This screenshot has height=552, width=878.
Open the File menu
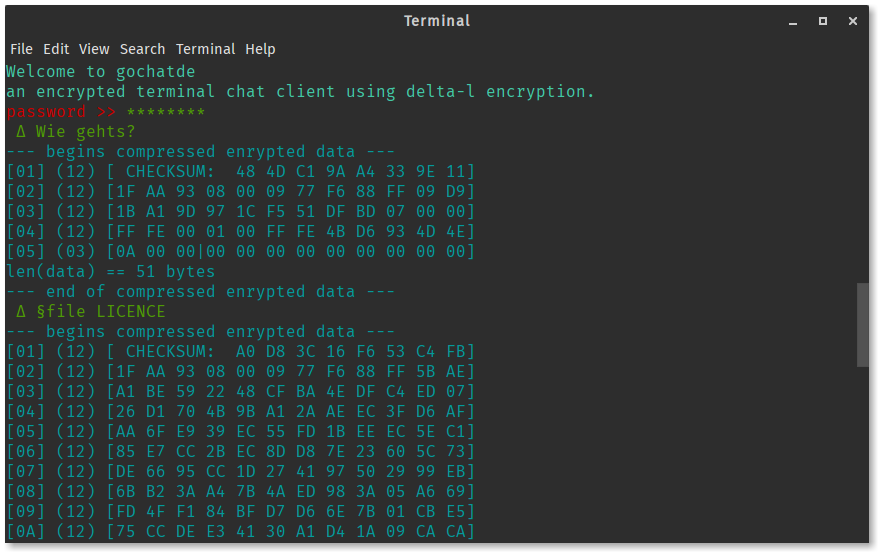click(x=21, y=49)
